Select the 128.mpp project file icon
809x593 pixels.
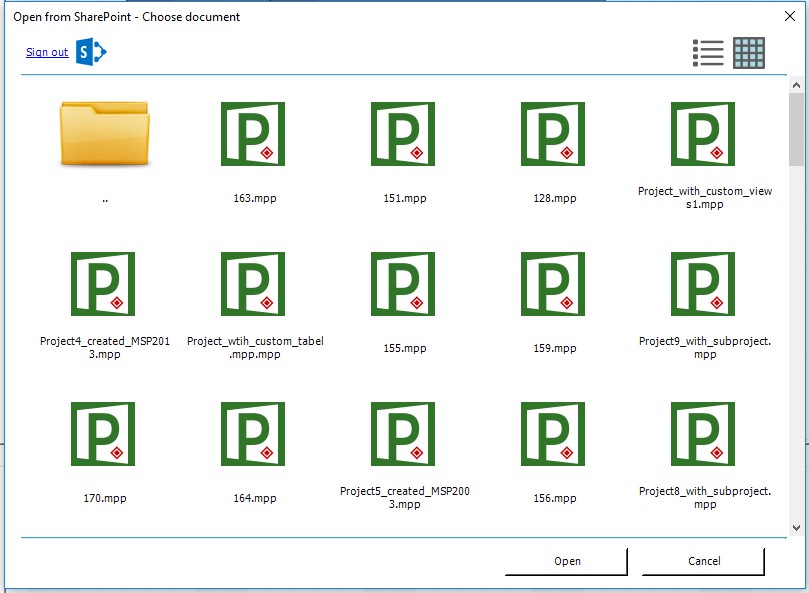553,134
